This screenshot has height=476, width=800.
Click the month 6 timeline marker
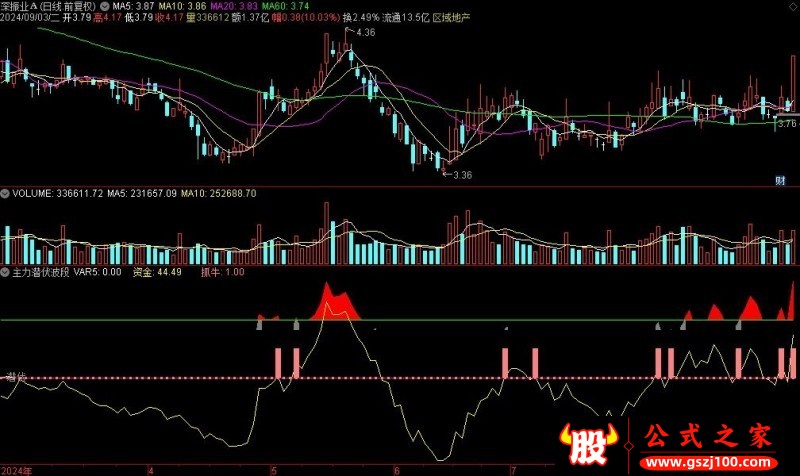396,470
